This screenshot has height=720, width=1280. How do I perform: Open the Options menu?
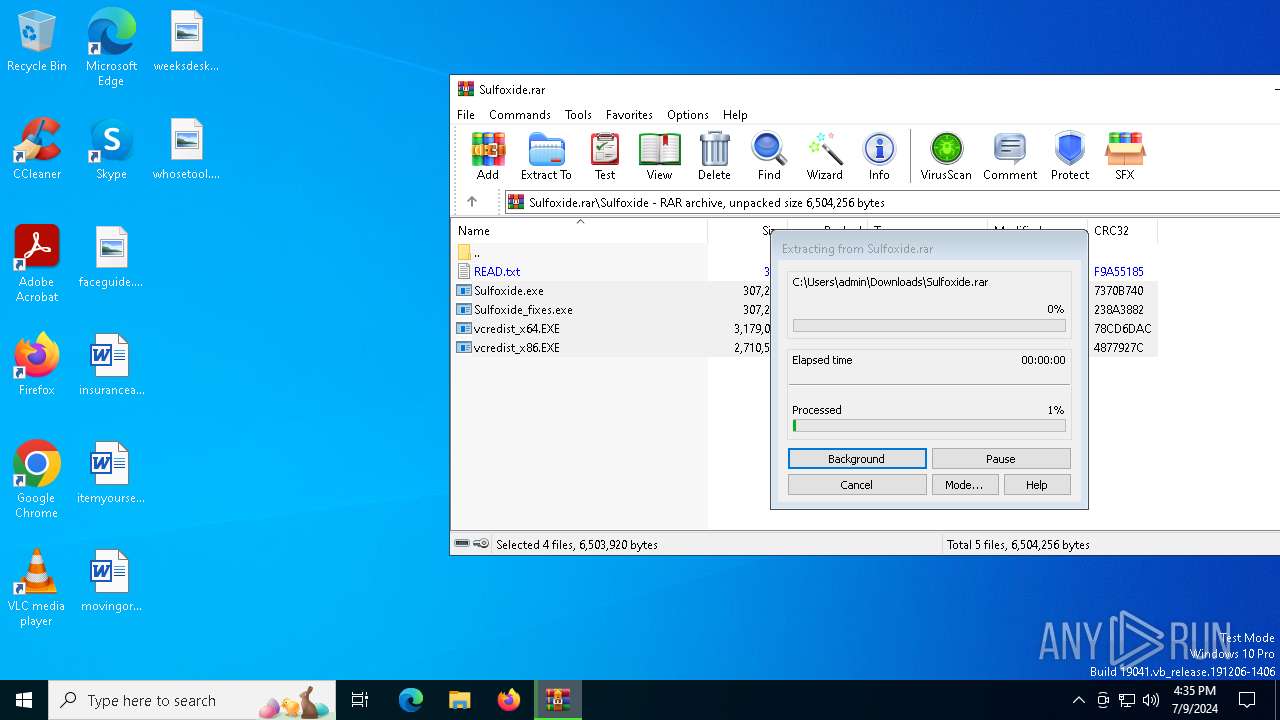point(688,115)
